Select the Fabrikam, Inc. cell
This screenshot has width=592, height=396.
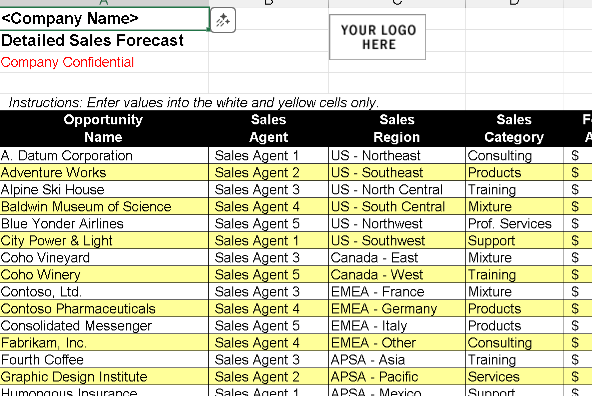tap(104, 342)
